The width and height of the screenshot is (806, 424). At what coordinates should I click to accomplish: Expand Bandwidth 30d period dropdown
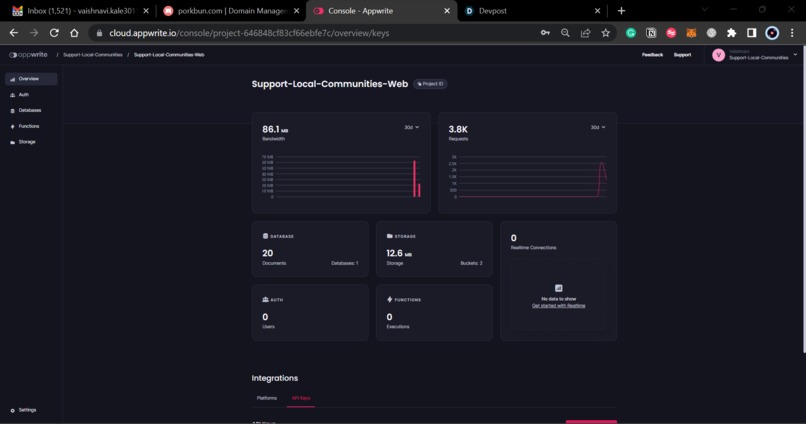(x=411, y=127)
